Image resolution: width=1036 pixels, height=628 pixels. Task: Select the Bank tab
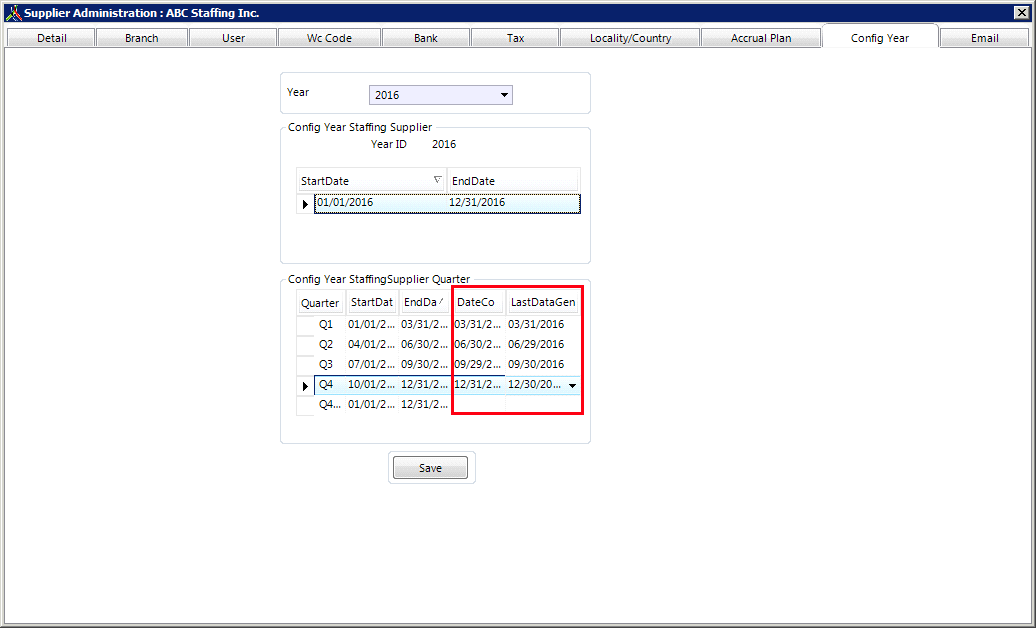pyautogui.click(x=426, y=38)
